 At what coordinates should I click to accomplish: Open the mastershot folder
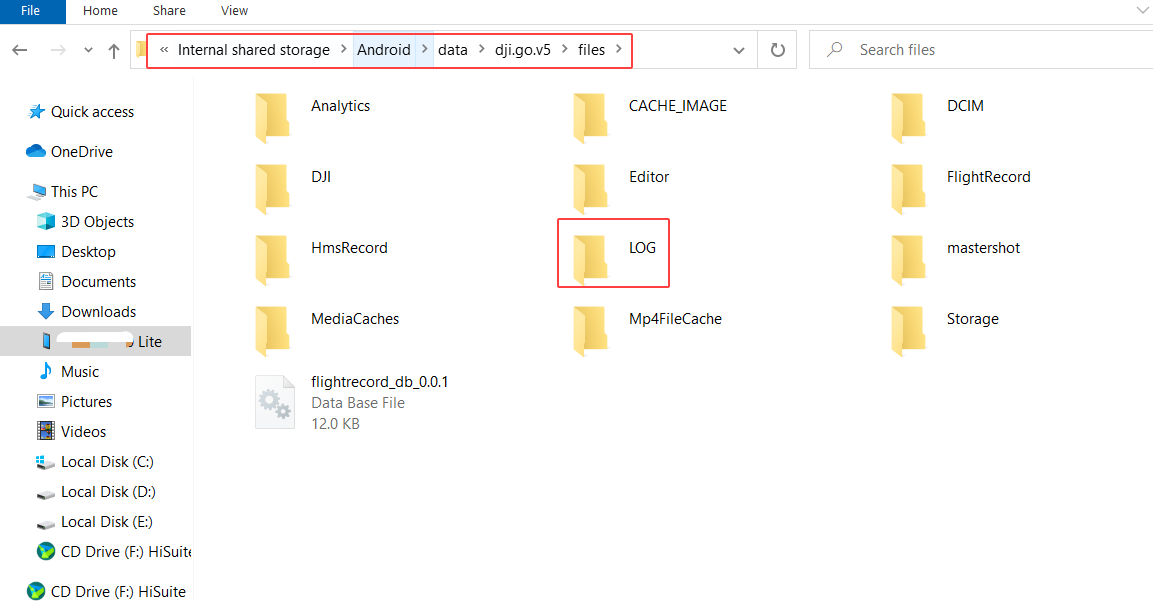pyautogui.click(x=983, y=248)
